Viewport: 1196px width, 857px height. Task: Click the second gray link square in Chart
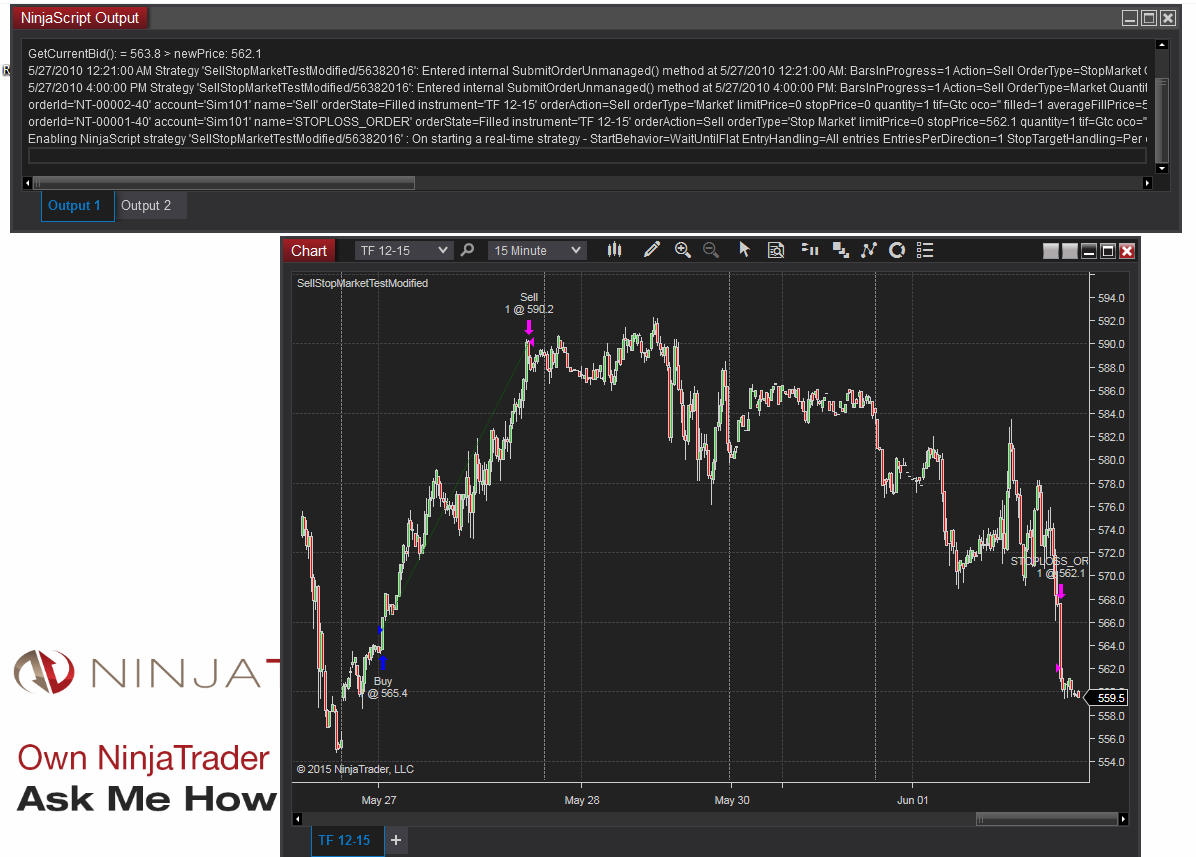point(1069,251)
